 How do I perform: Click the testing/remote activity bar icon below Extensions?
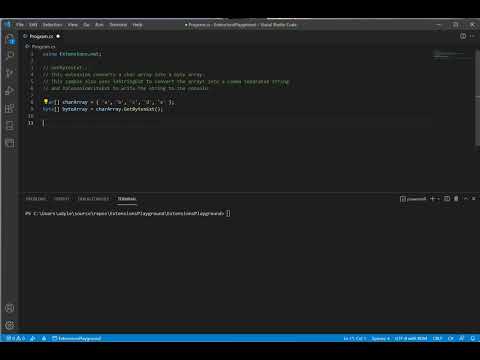[x=10, y=125]
